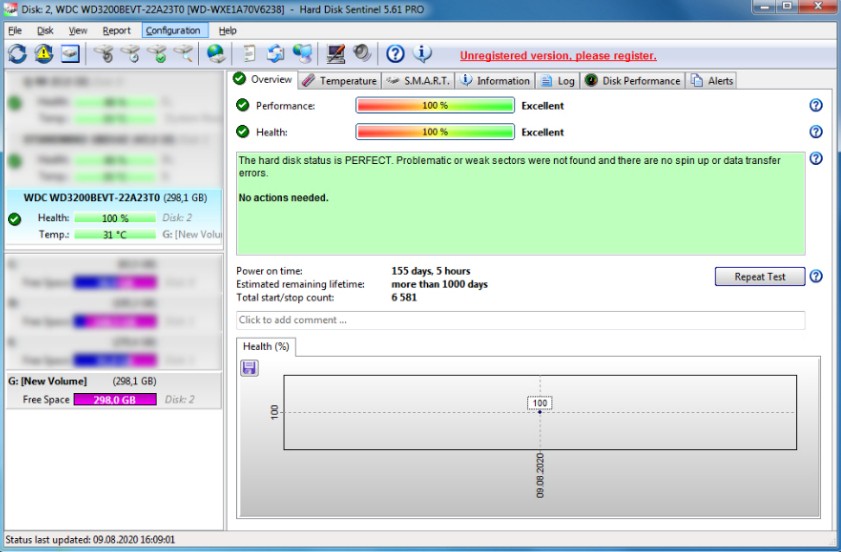Click the Repeat Test button

pyautogui.click(x=759, y=277)
